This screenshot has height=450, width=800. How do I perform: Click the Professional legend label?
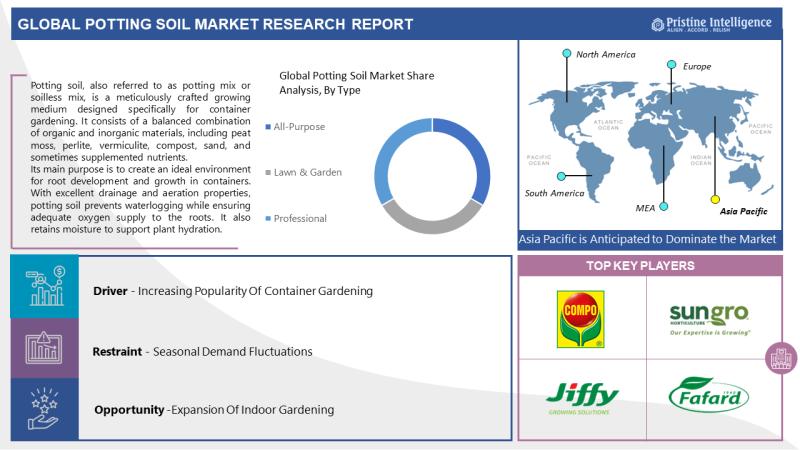pos(300,218)
